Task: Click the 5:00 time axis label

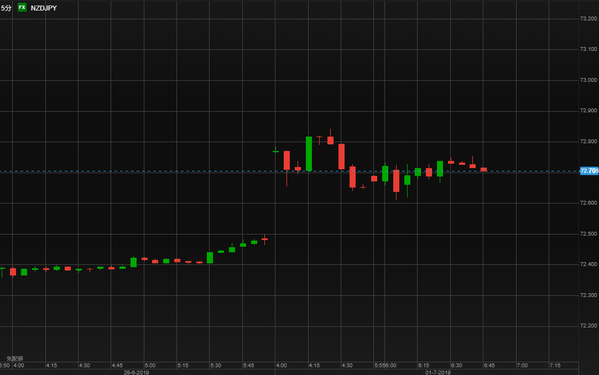Action: pos(150,365)
